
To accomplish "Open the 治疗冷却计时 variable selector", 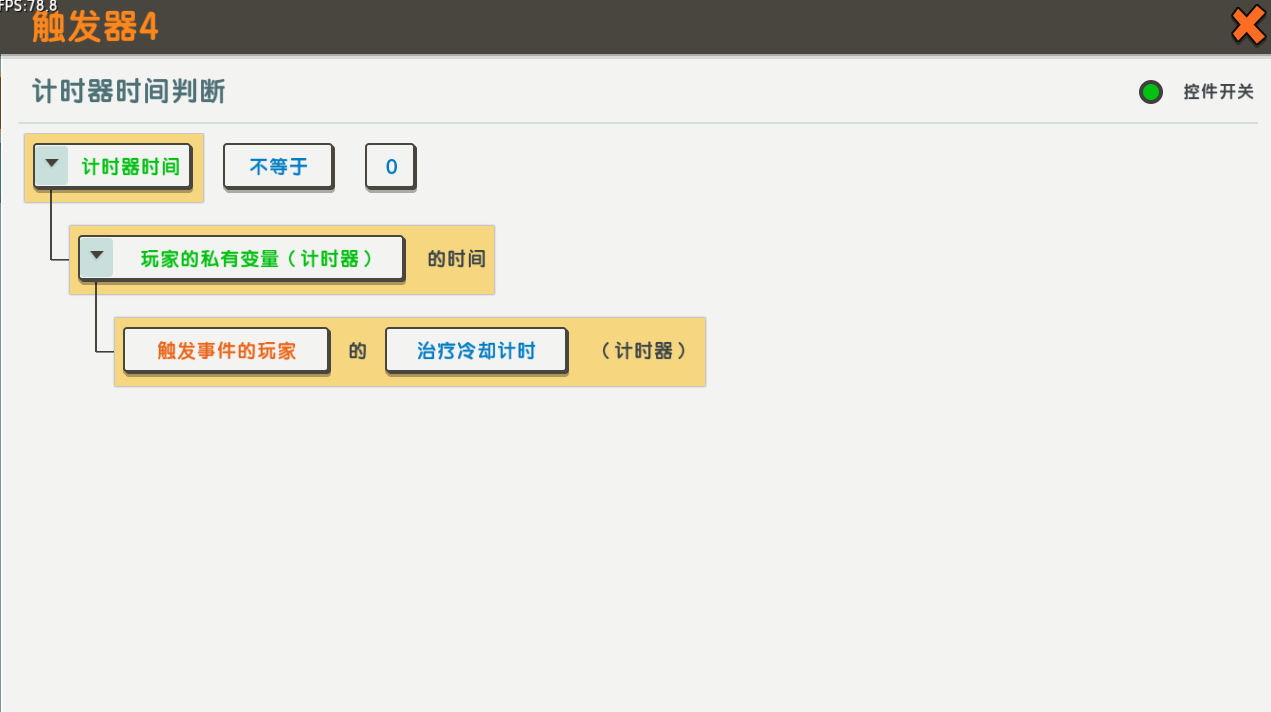I will pyautogui.click(x=476, y=350).
